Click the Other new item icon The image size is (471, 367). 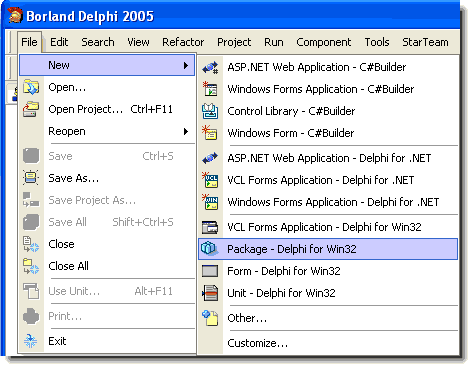210,318
